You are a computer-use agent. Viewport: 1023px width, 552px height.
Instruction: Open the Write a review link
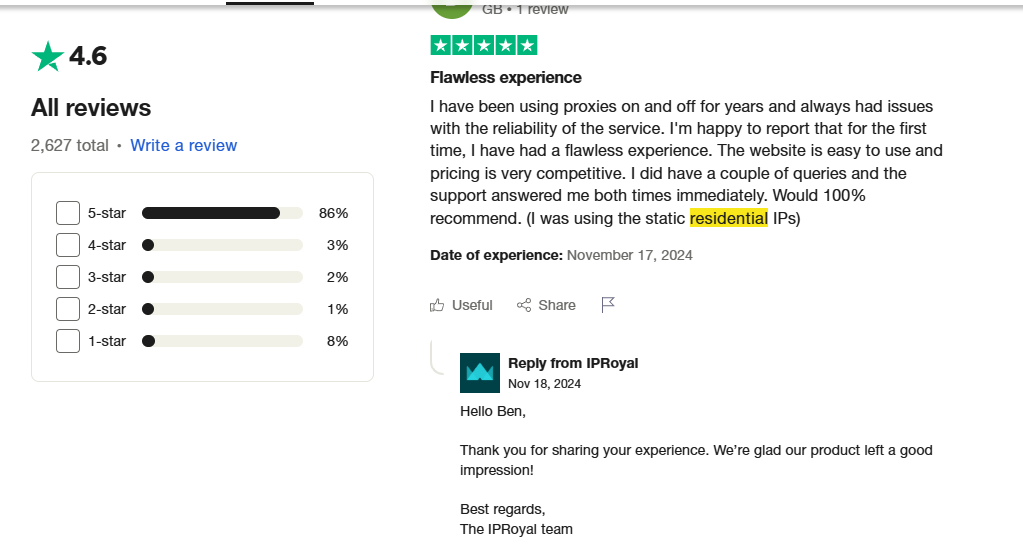pos(183,146)
